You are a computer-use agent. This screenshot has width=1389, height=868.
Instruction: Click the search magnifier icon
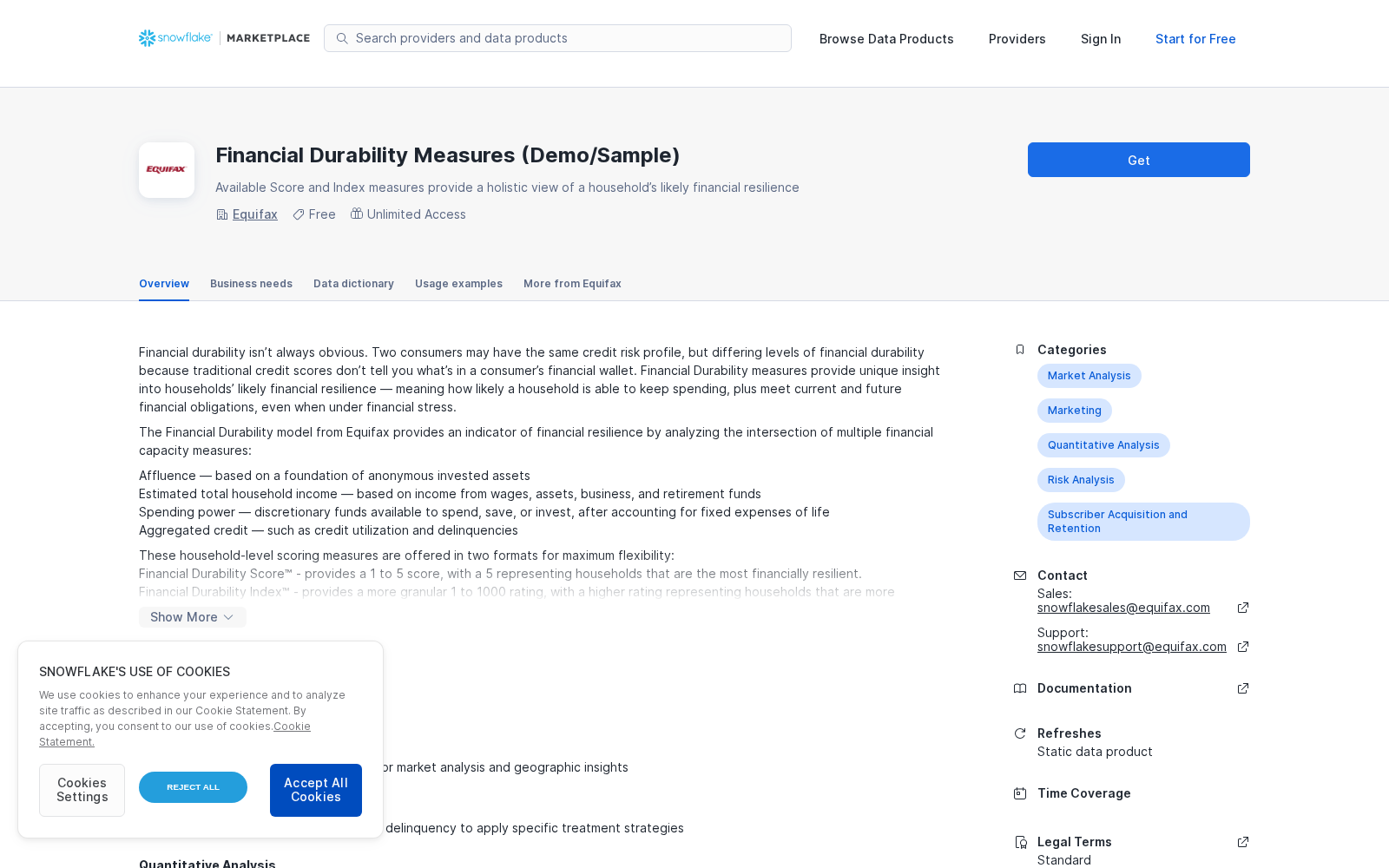pyautogui.click(x=342, y=38)
